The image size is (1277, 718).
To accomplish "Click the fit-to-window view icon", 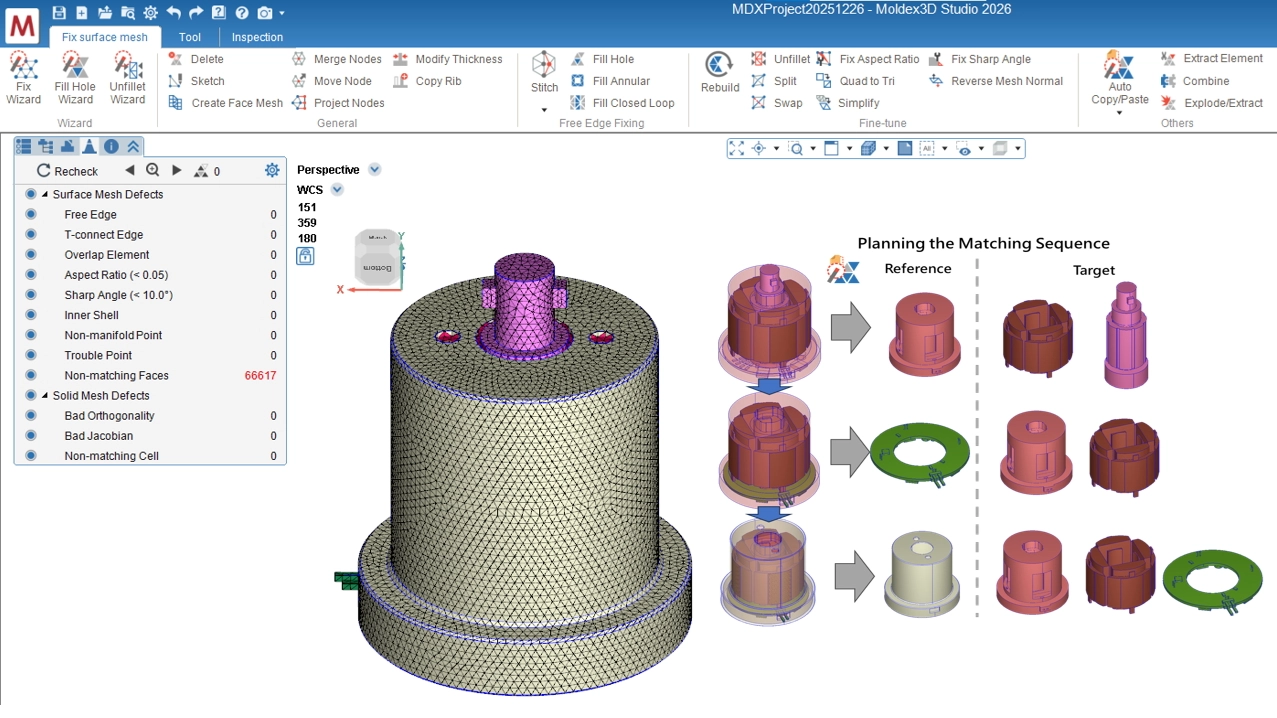I will (737, 149).
